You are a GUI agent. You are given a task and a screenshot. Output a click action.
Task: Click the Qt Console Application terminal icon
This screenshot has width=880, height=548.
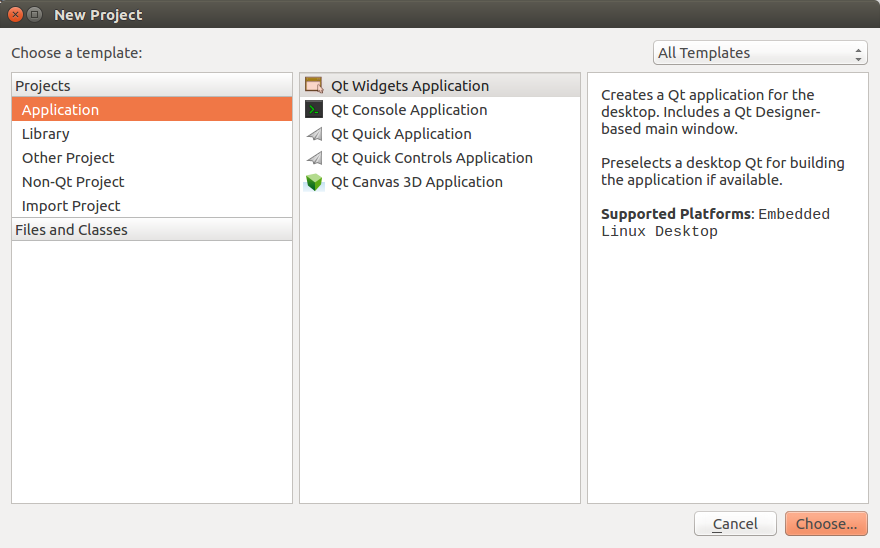314,110
